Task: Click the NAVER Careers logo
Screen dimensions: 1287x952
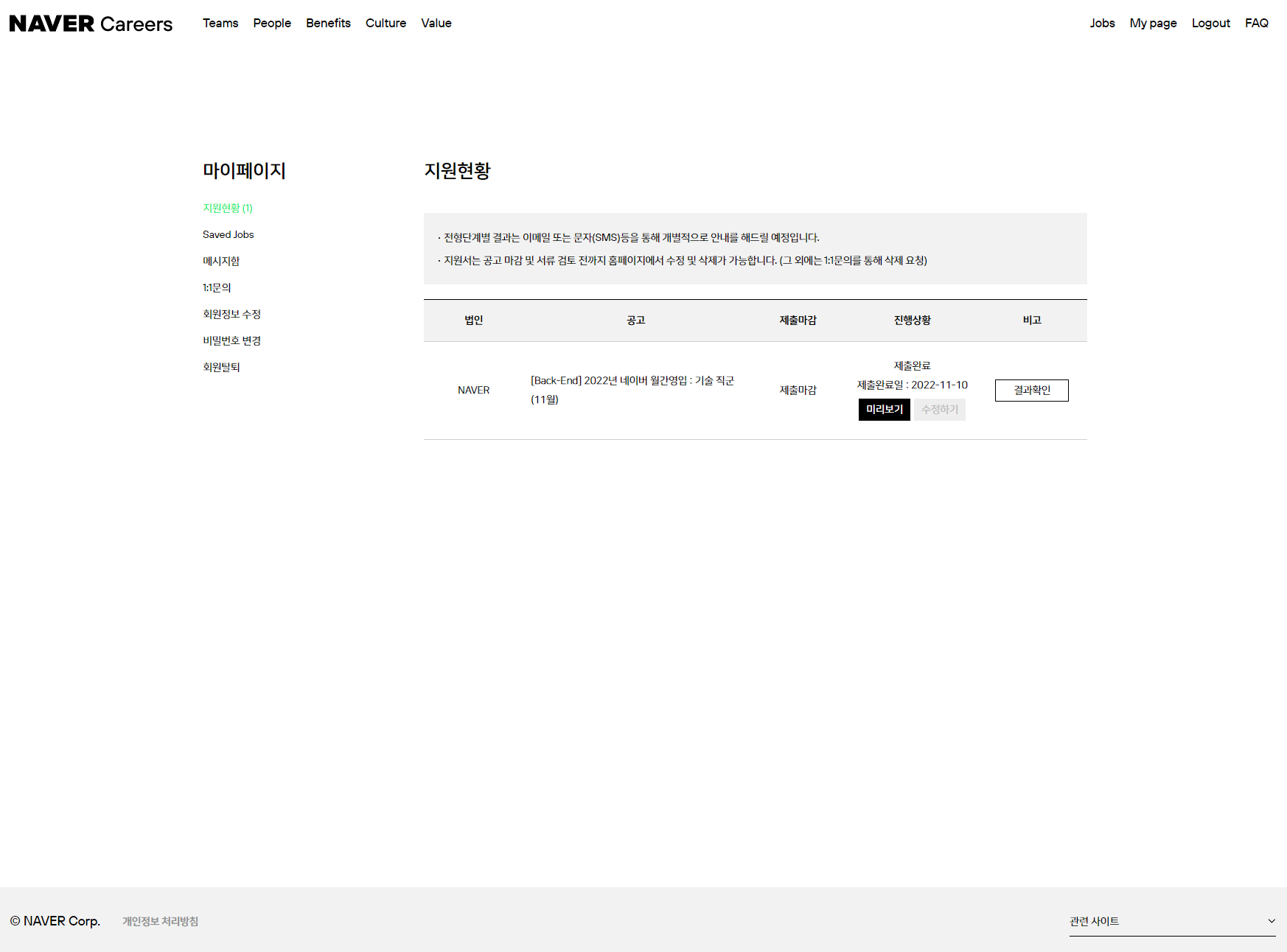Action: [x=91, y=24]
